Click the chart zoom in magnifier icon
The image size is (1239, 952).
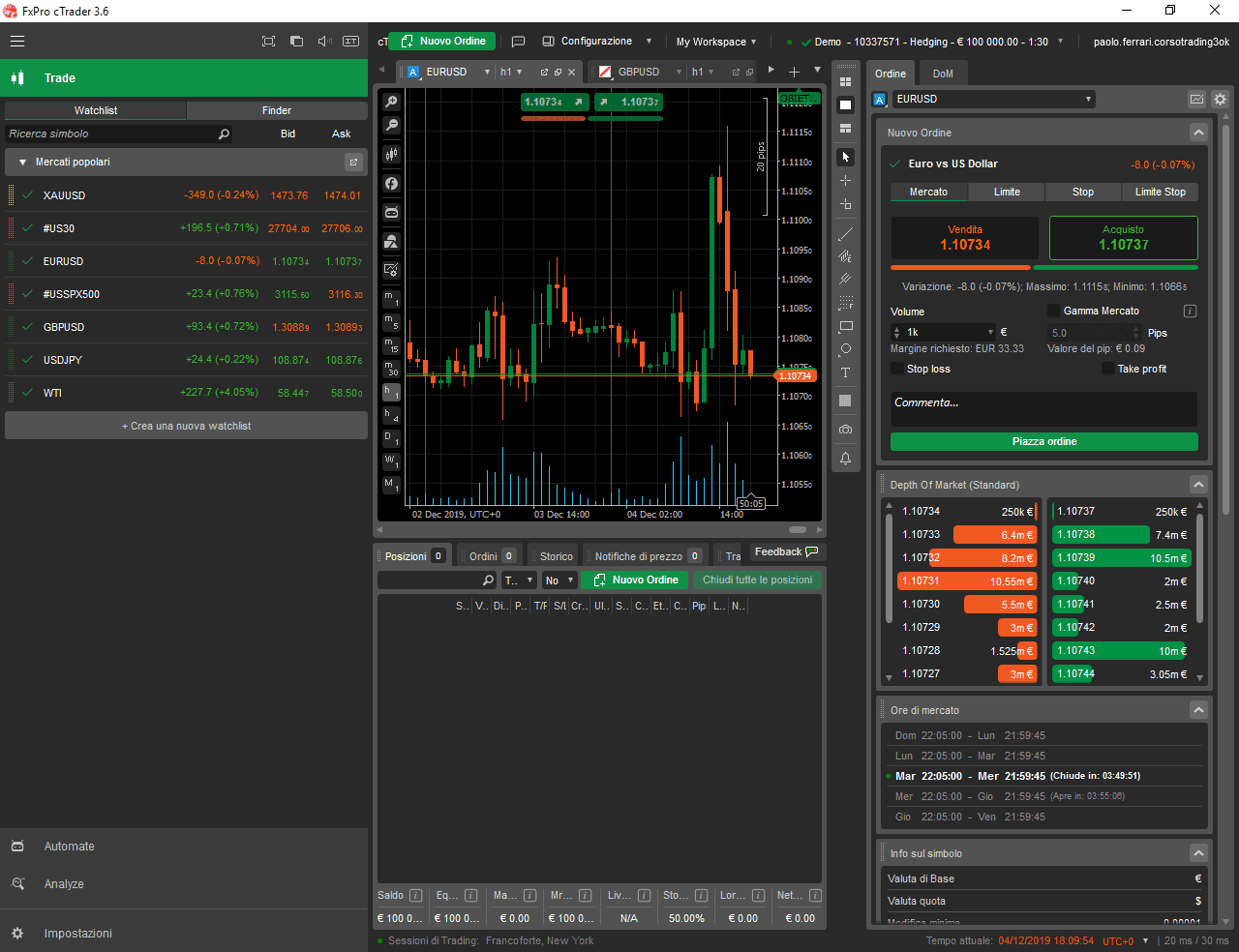[391, 102]
